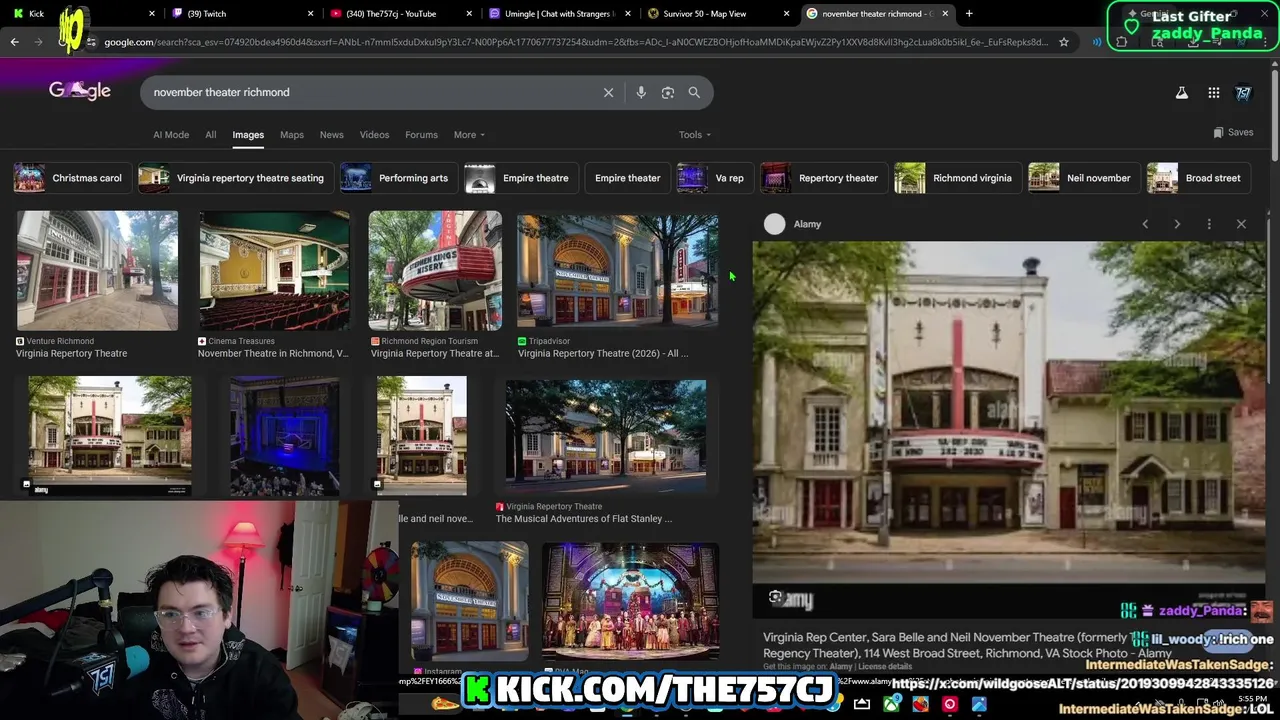Open the blue-lit stage interior thumbnail
Screen dimensions: 1280x720
[285, 436]
